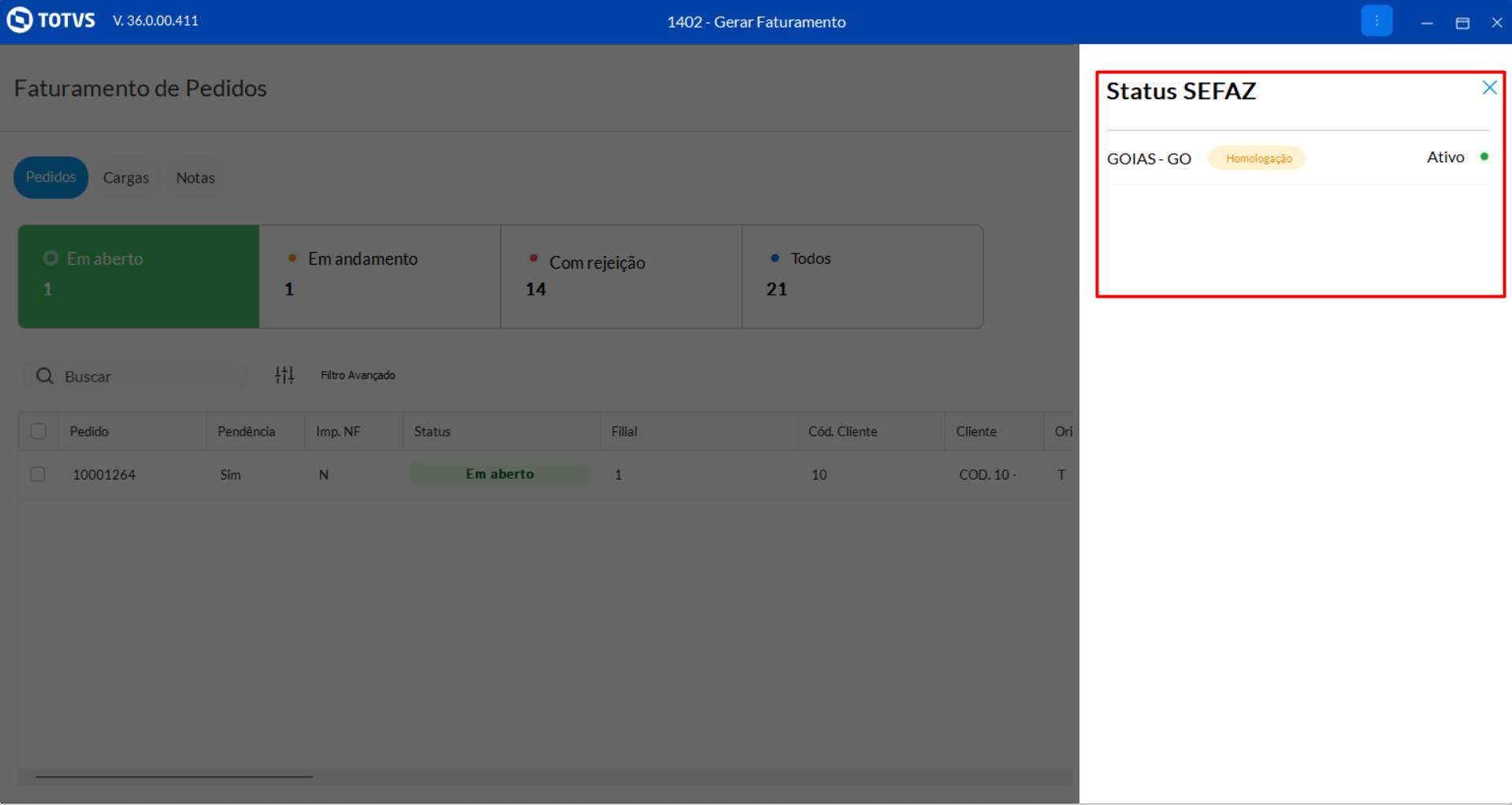This screenshot has width=1512, height=805.
Task: Open the advanced filter sliders icon
Action: click(x=284, y=376)
